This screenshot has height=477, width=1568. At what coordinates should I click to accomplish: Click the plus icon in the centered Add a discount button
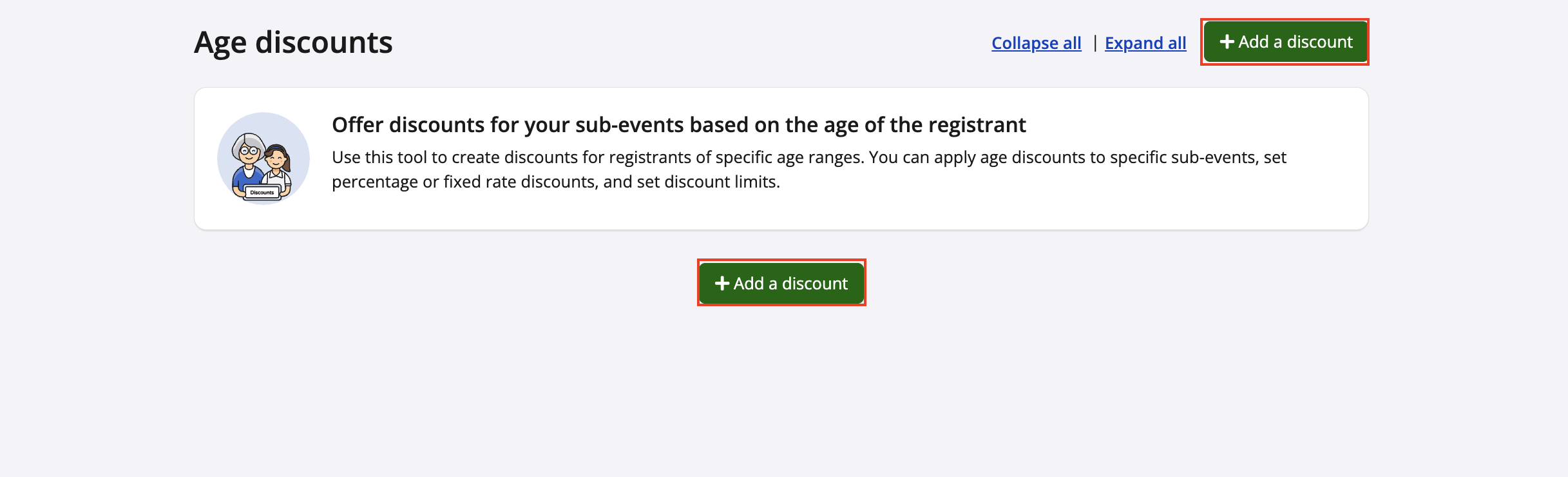722,284
